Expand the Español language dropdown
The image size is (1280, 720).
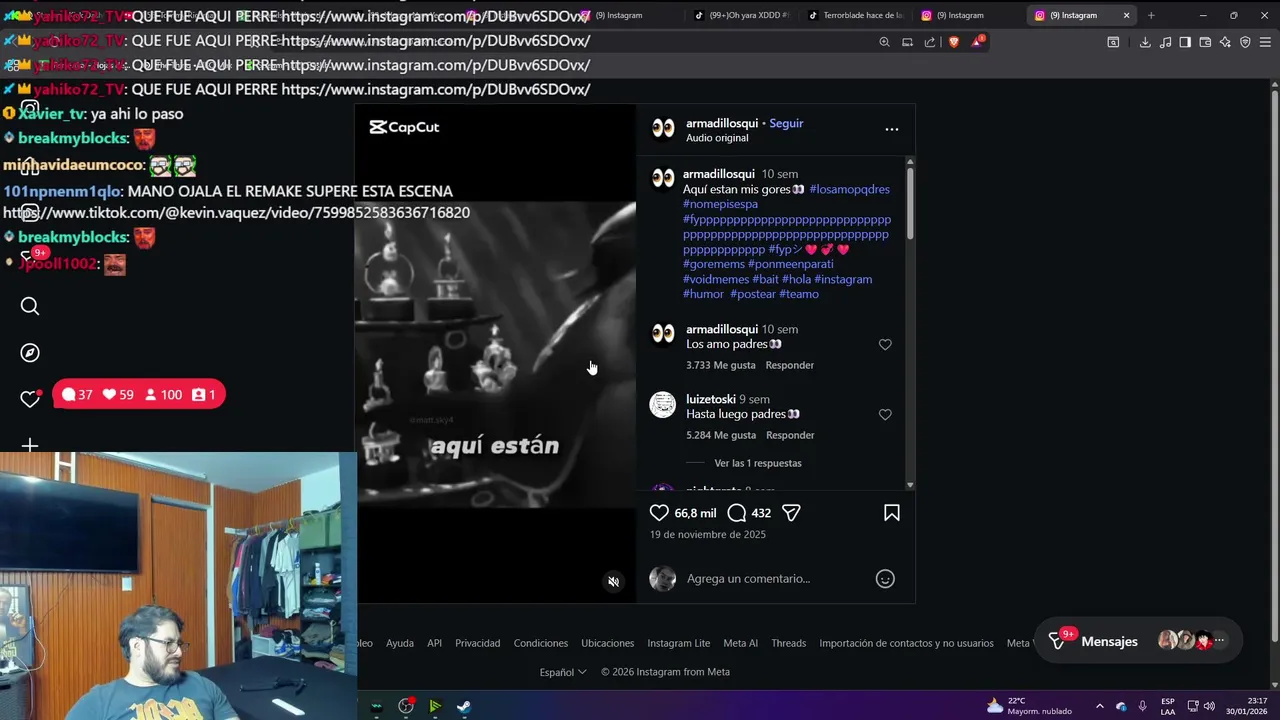[563, 672]
